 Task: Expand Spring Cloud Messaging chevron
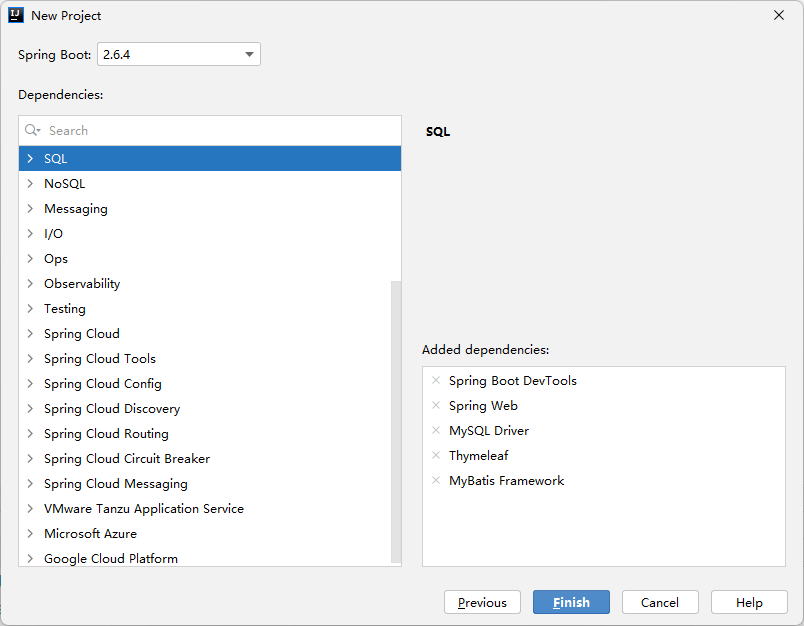coord(30,483)
